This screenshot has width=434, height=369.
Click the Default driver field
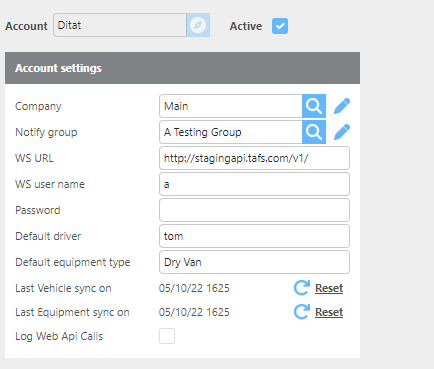(254, 236)
